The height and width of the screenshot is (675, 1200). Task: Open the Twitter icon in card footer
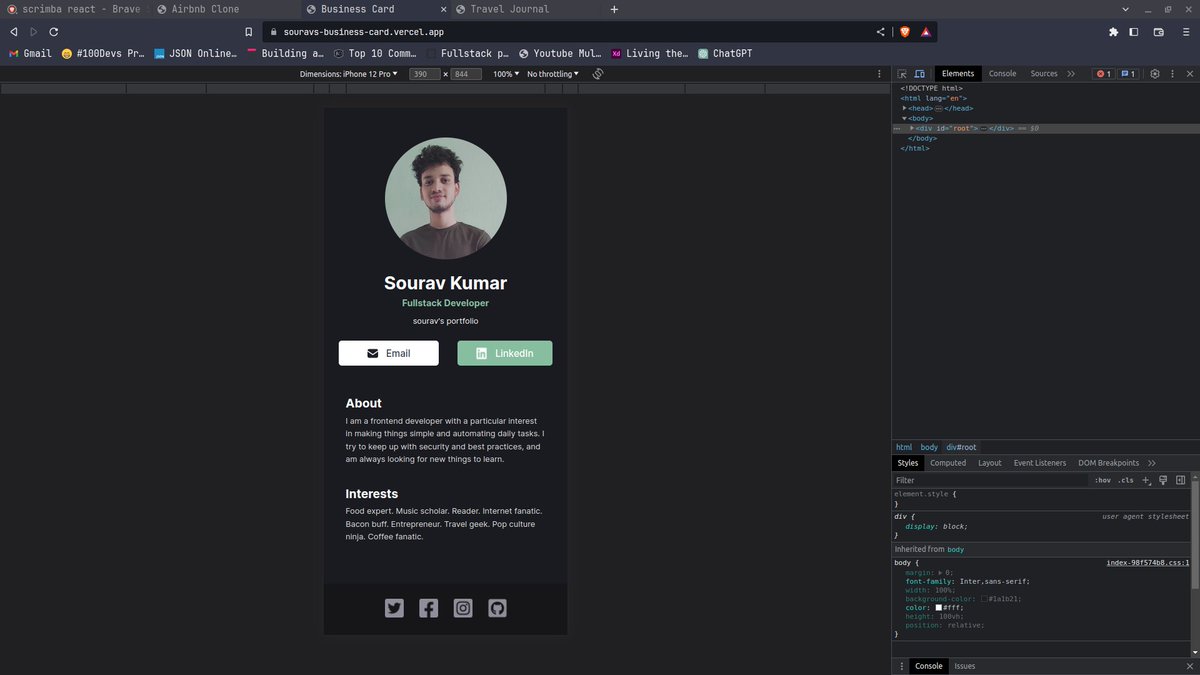(x=394, y=608)
